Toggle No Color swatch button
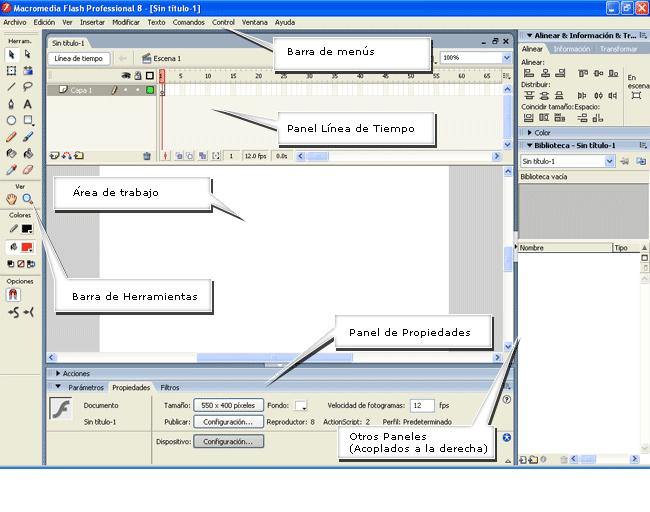Image resolution: width=650 pixels, height=512 pixels. [x=21, y=264]
